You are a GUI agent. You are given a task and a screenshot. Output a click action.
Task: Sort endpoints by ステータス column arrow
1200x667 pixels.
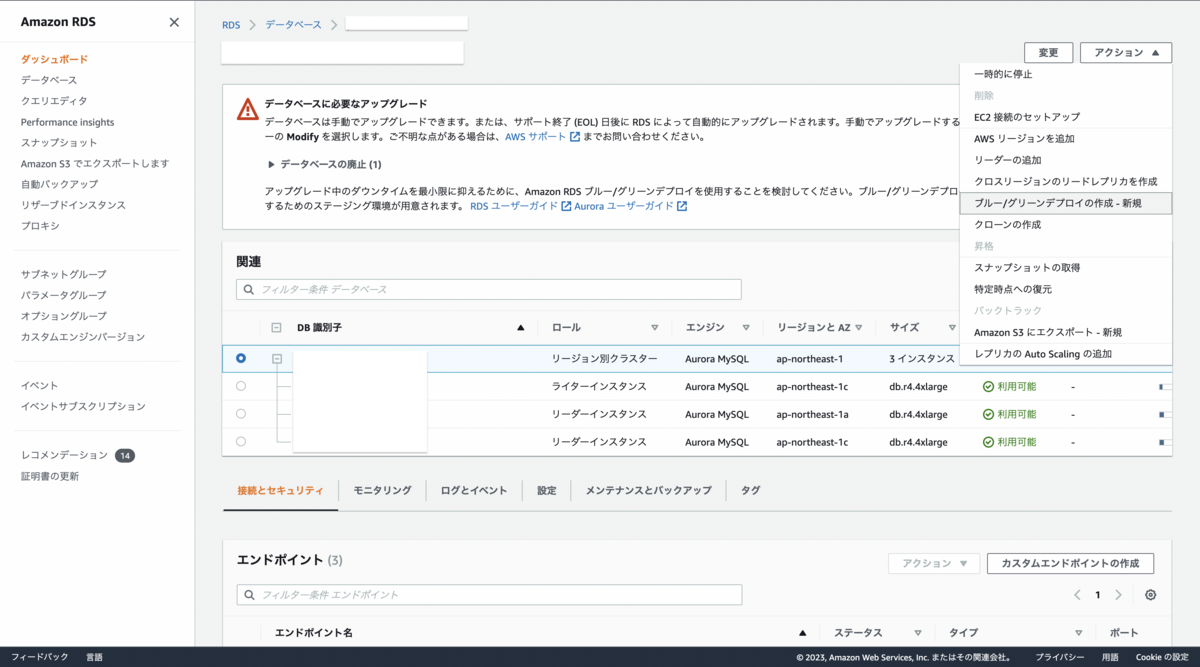(x=918, y=633)
